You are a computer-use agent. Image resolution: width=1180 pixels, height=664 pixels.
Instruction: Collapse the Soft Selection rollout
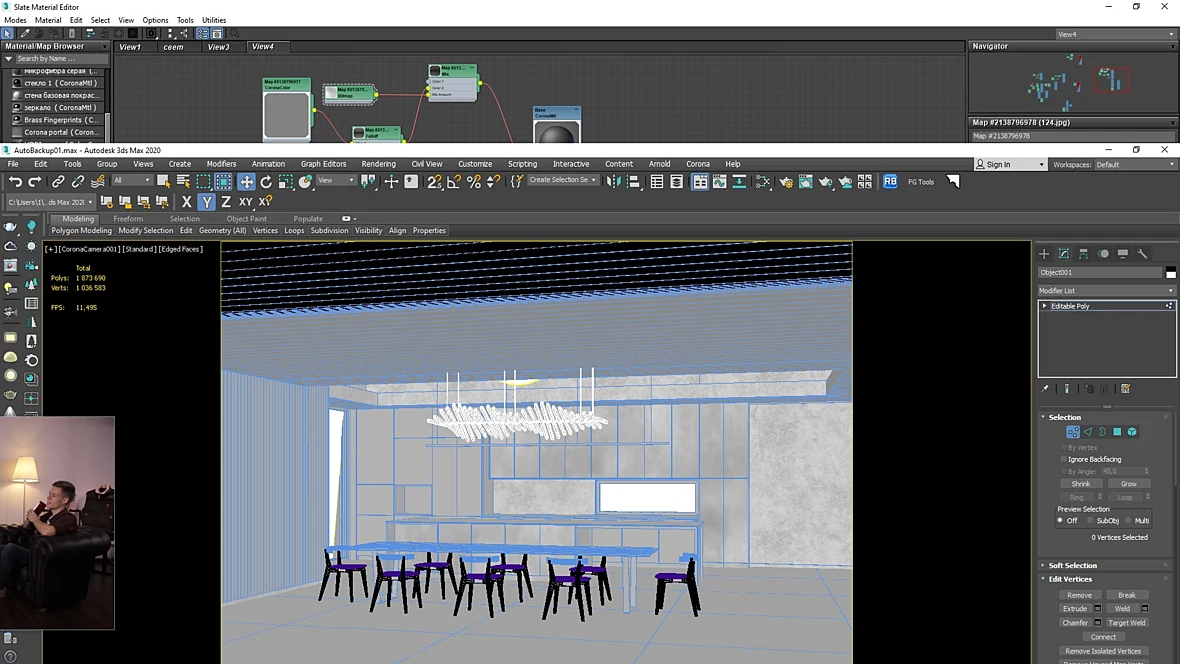point(1072,565)
